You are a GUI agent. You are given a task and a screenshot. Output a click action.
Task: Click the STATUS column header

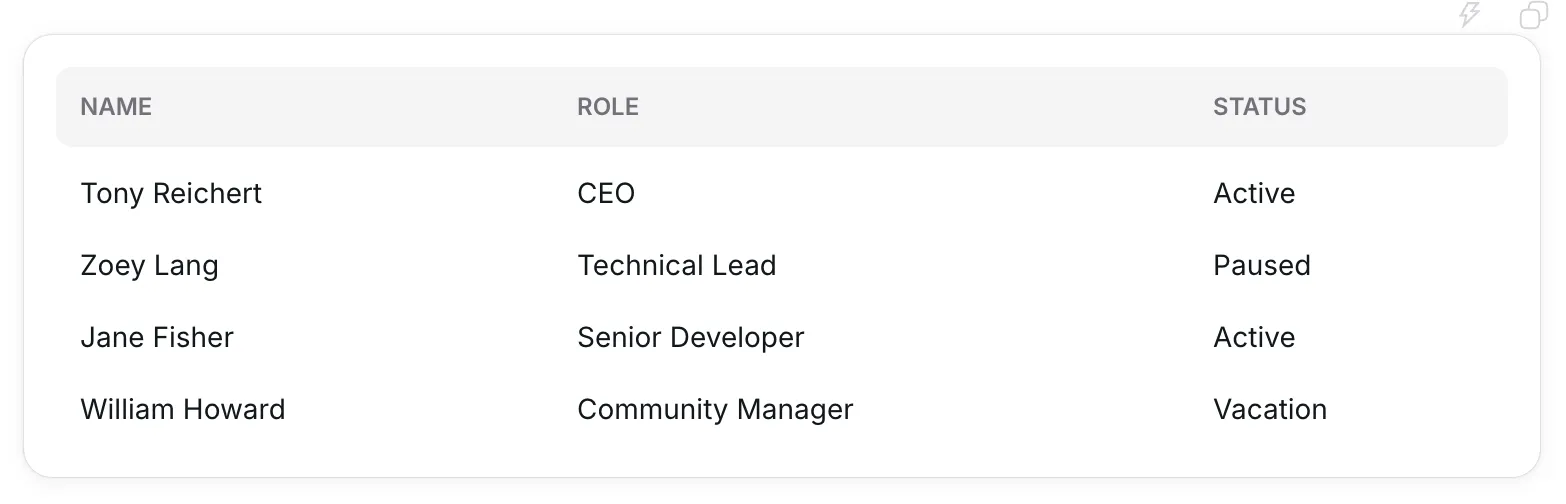tap(1259, 107)
